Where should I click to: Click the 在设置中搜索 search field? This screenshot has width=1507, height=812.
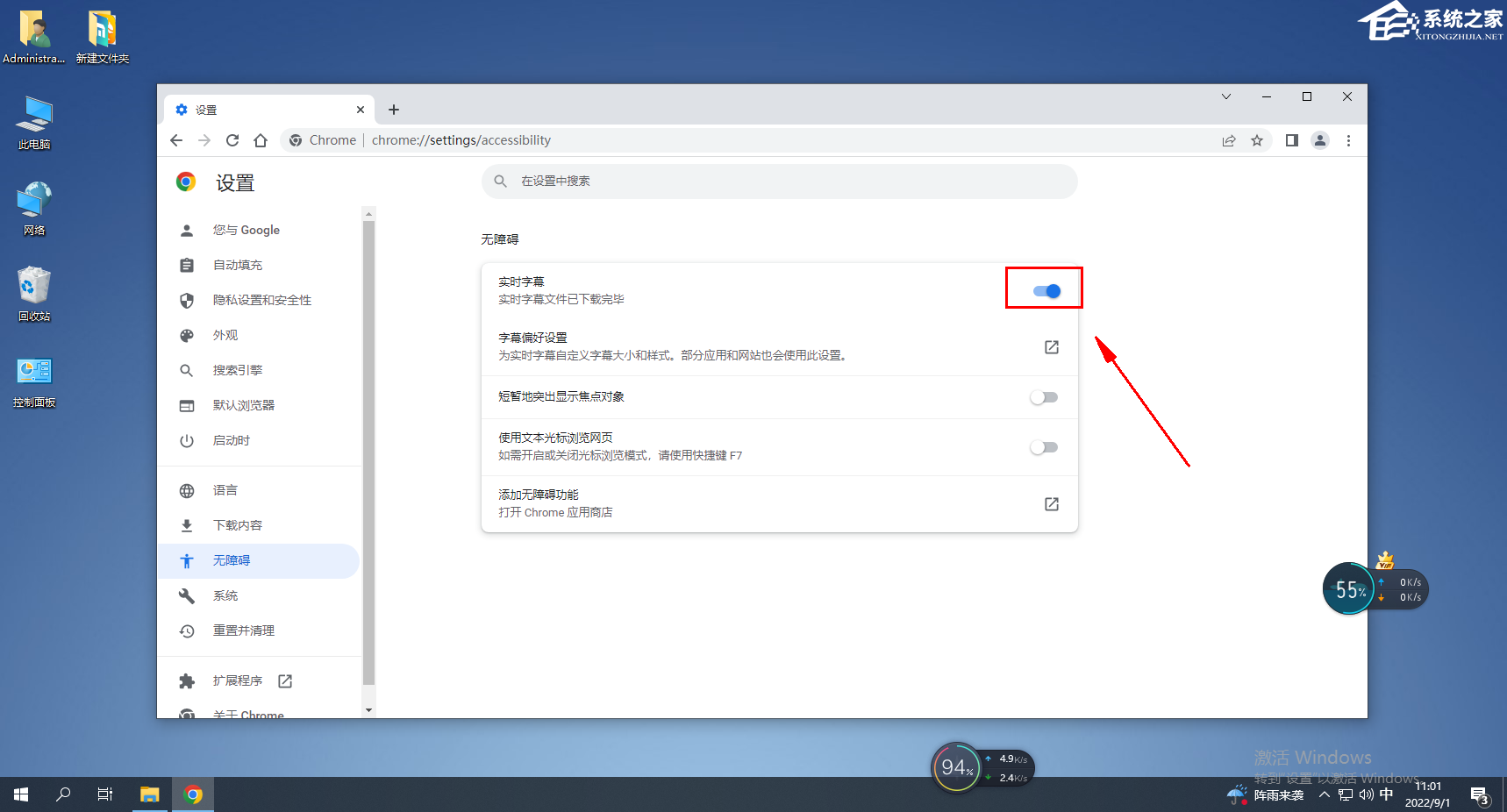point(780,182)
